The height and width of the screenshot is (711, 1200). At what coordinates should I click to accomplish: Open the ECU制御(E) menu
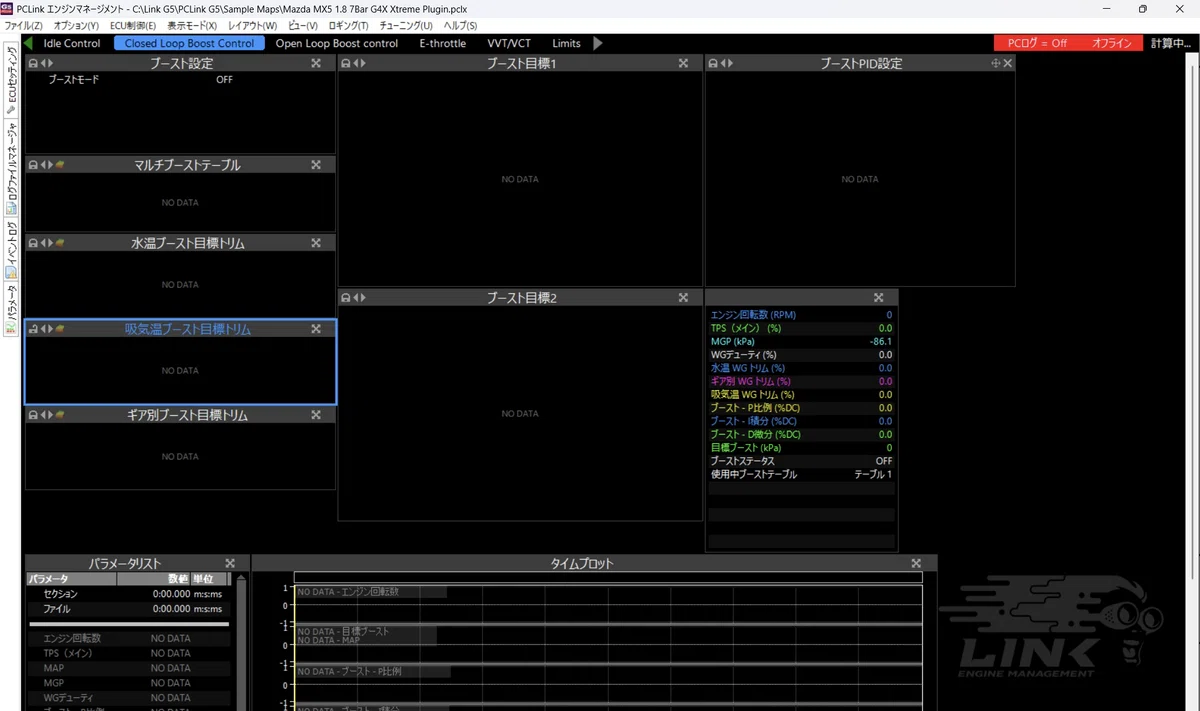coord(132,25)
